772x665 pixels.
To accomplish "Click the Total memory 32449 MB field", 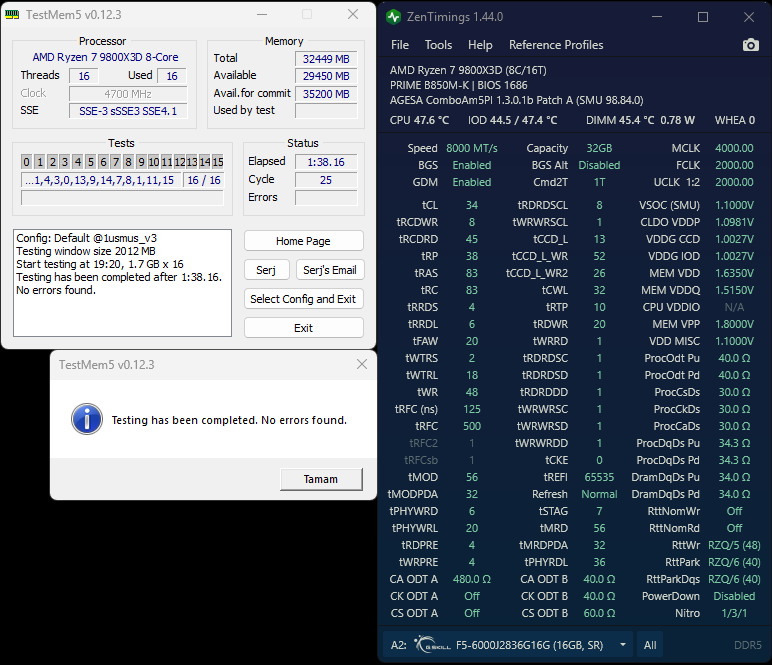I will 326,59.
